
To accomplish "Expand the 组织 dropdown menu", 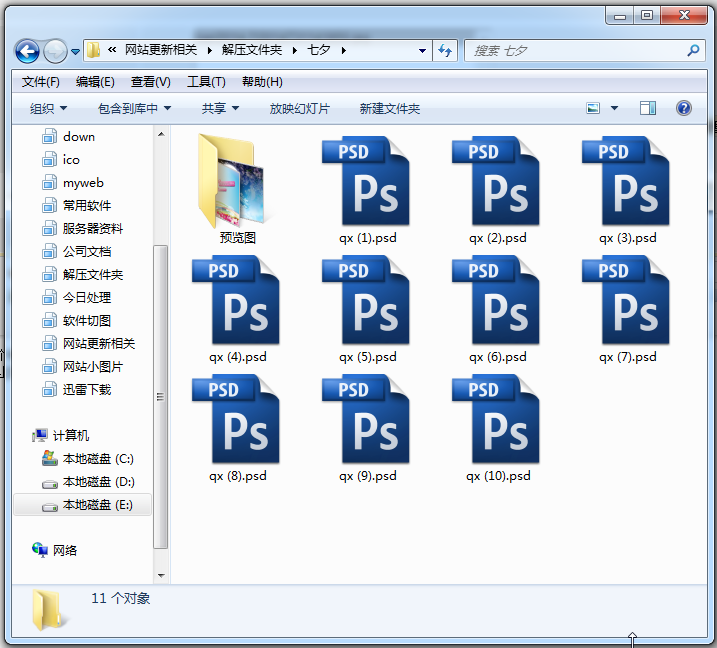I will coord(48,109).
